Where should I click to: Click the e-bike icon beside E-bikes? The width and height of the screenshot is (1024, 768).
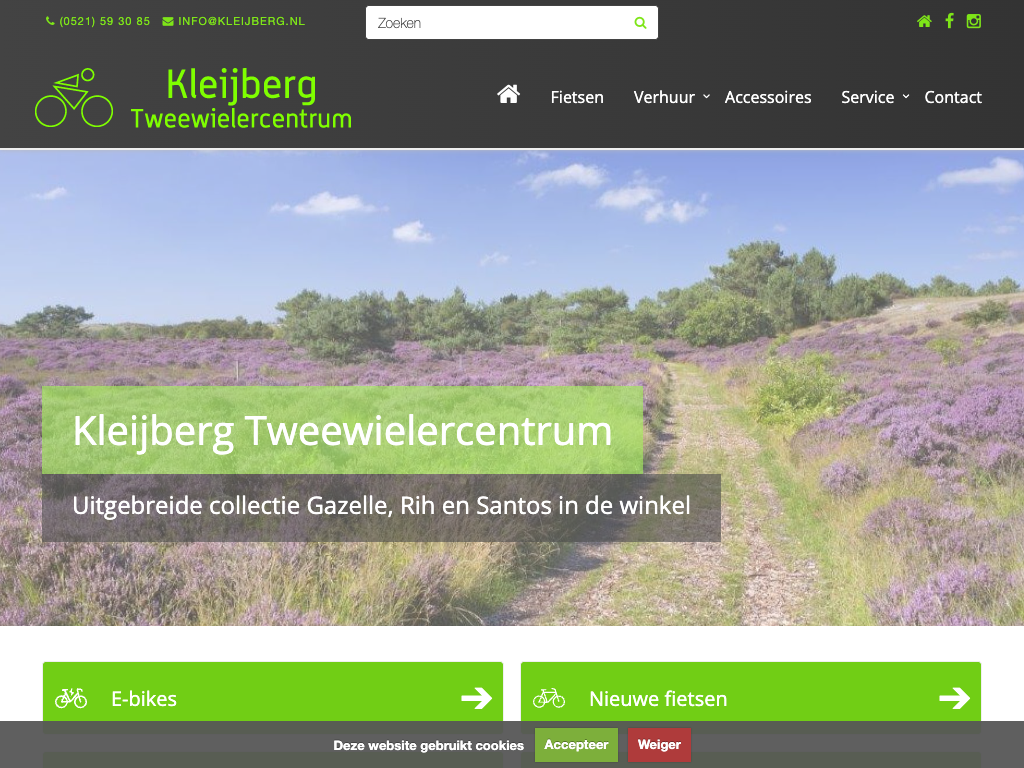pos(71,698)
